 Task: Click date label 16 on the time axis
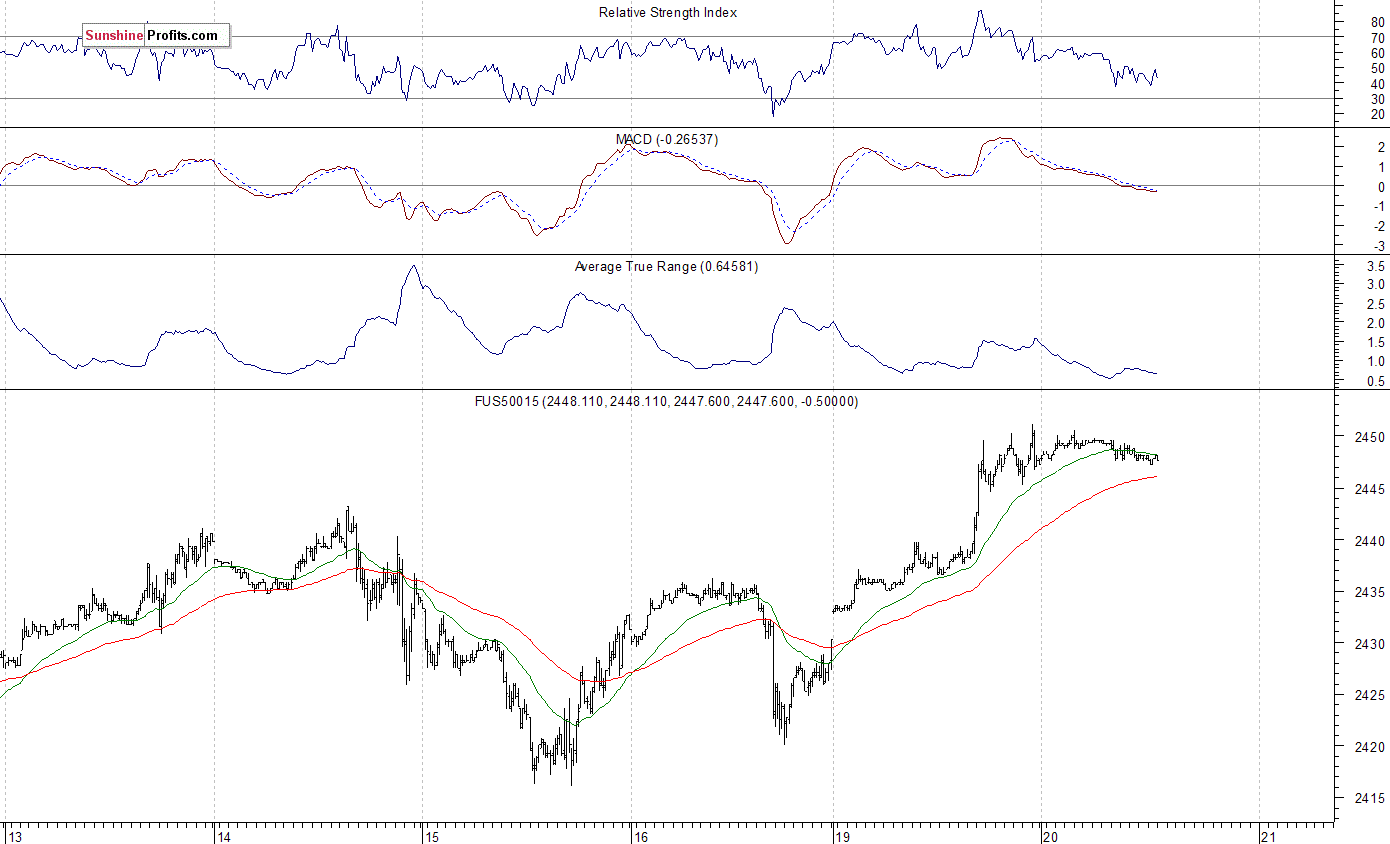641,836
